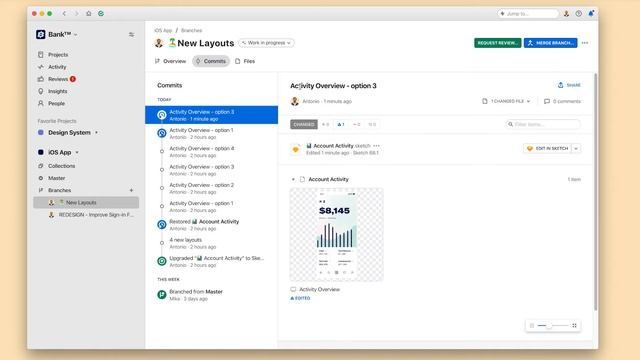This screenshot has width=640, height=360.
Task: Switch to the Files tab
Action: point(245,61)
